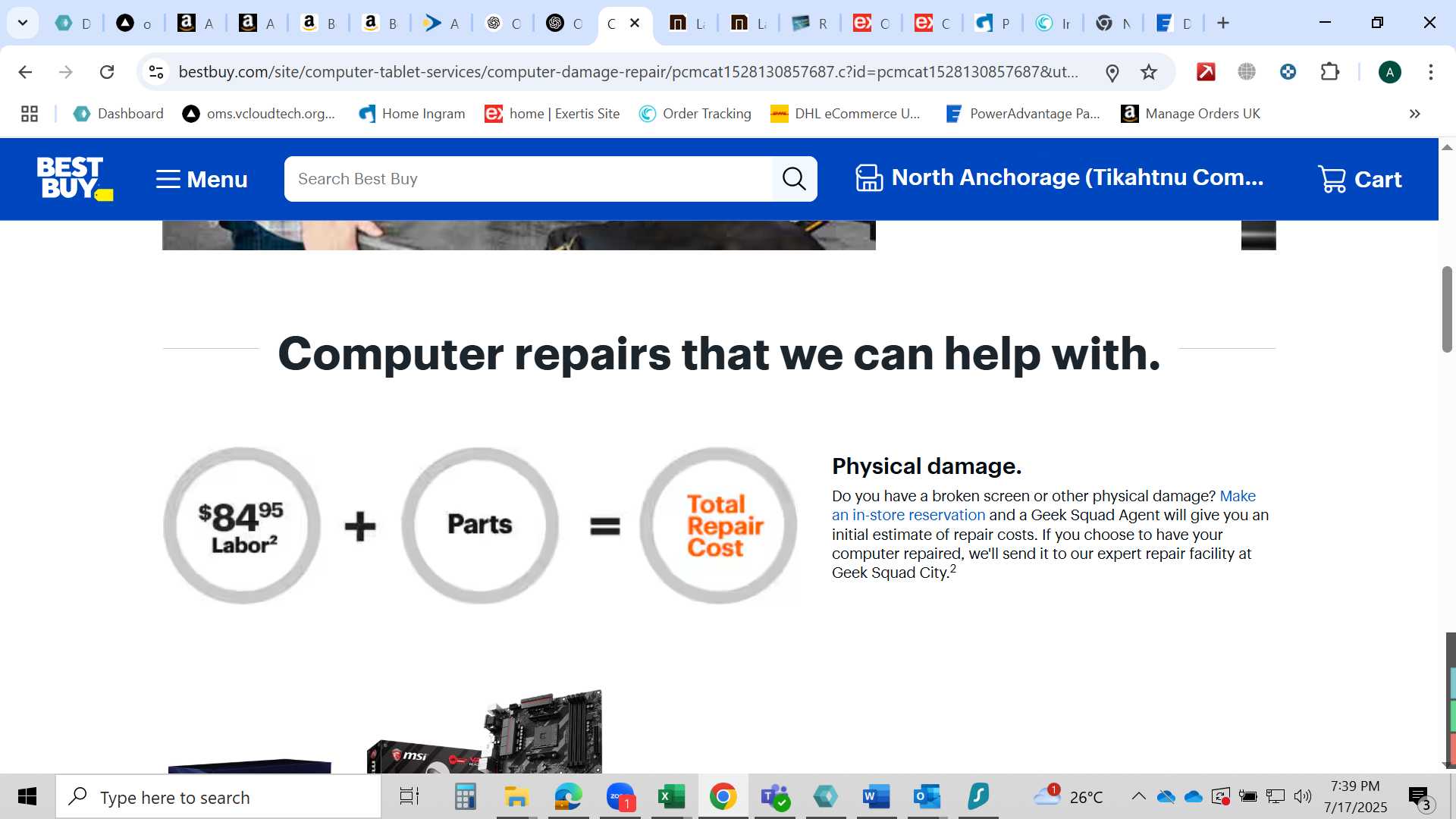Open Zoom from the taskbar
The image size is (1456, 819).
620,796
